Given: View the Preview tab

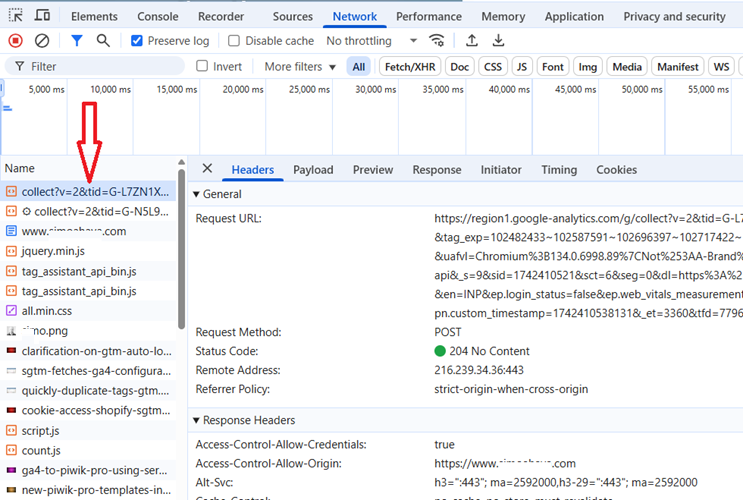Looking at the screenshot, I should [373, 170].
